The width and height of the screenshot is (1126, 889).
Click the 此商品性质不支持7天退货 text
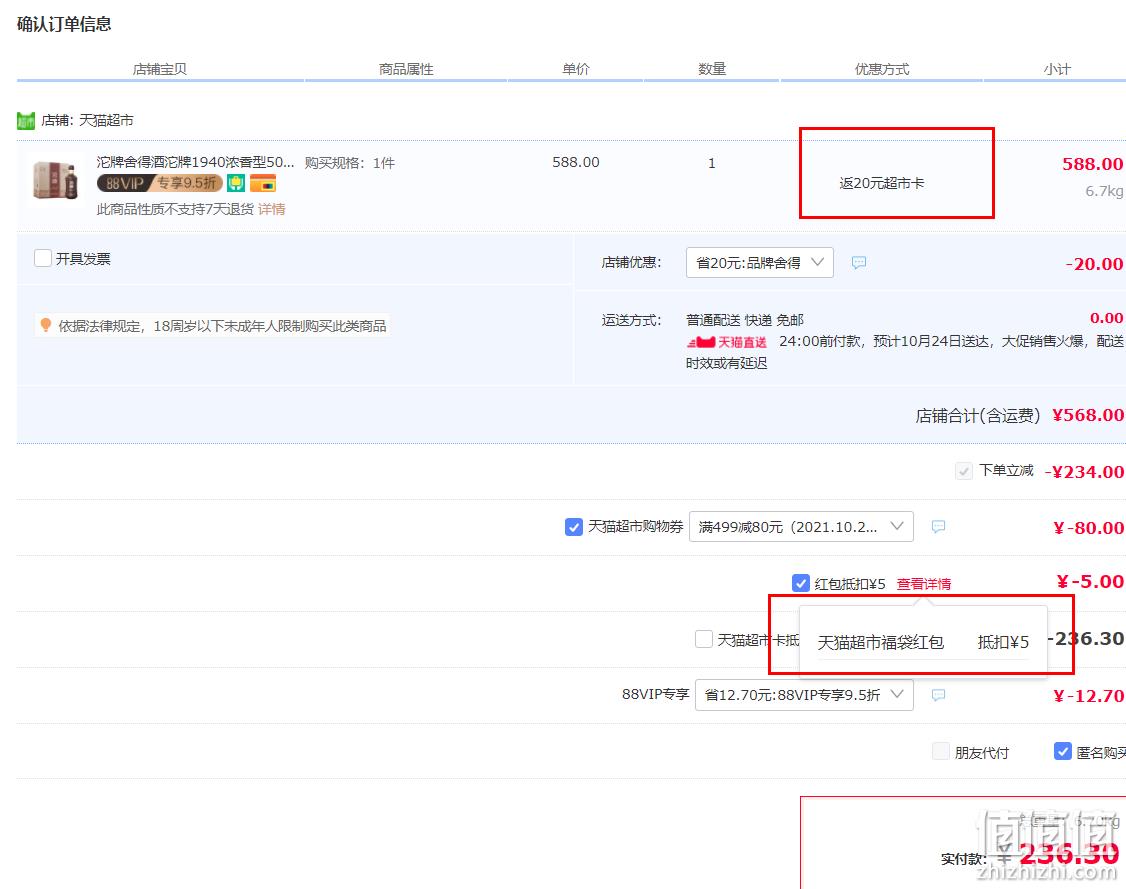(175, 209)
